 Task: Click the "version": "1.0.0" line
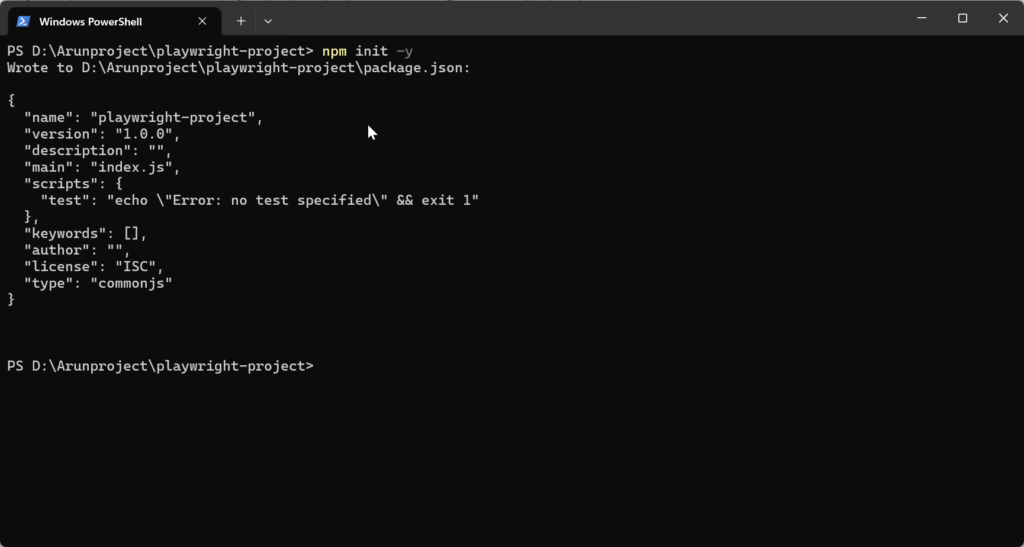[101, 134]
